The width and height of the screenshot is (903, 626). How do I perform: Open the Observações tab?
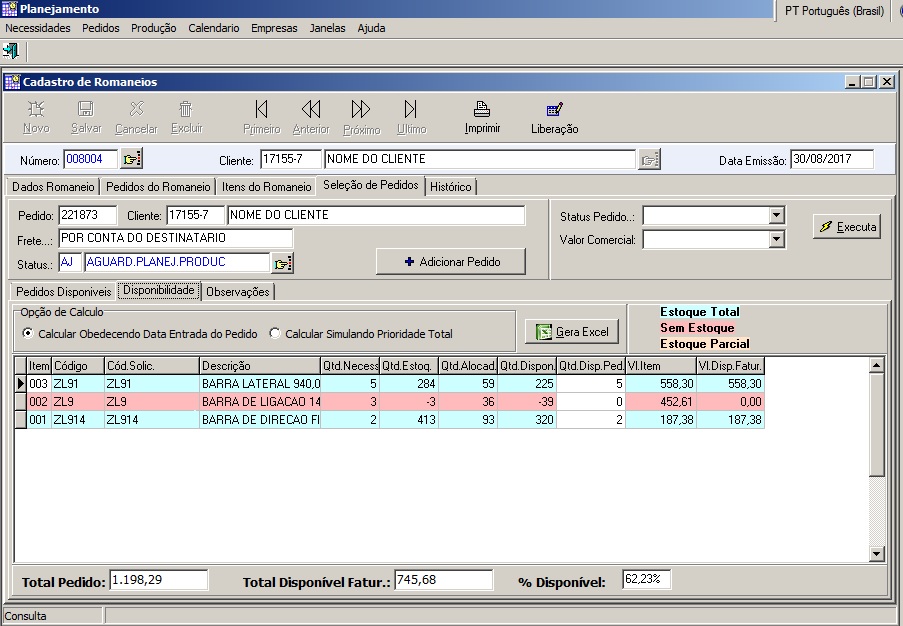tap(238, 292)
